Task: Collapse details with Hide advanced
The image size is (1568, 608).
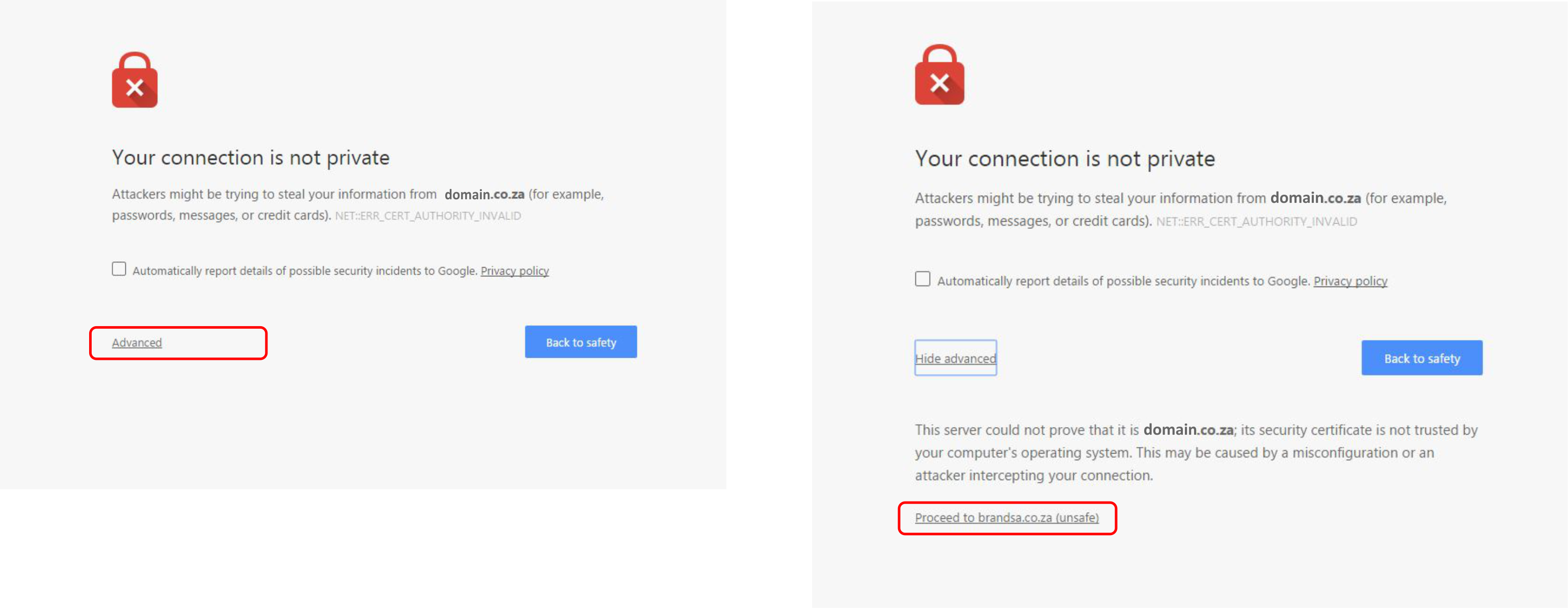Action: (955, 358)
